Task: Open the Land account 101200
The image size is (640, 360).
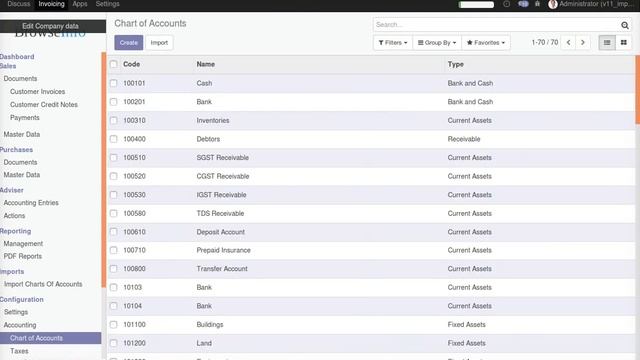Action: (x=371, y=343)
